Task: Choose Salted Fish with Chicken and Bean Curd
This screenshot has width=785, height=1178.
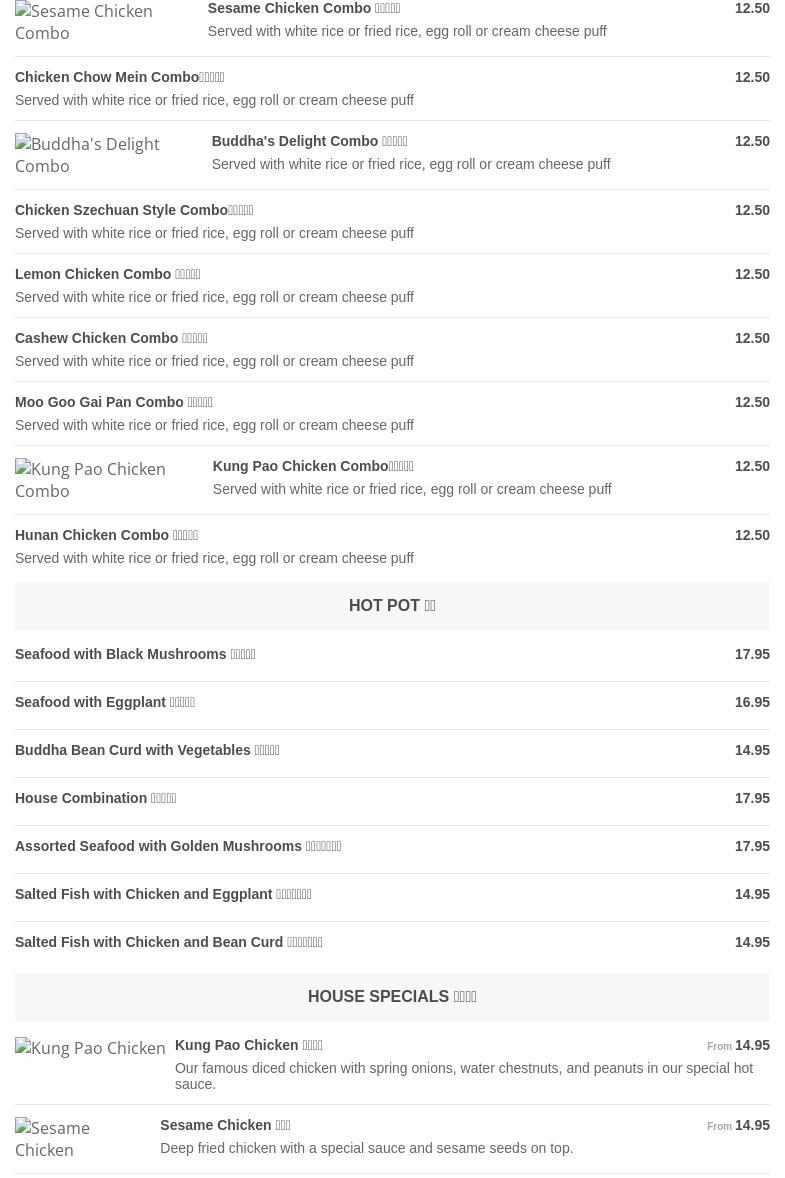Action: (169, 942)
